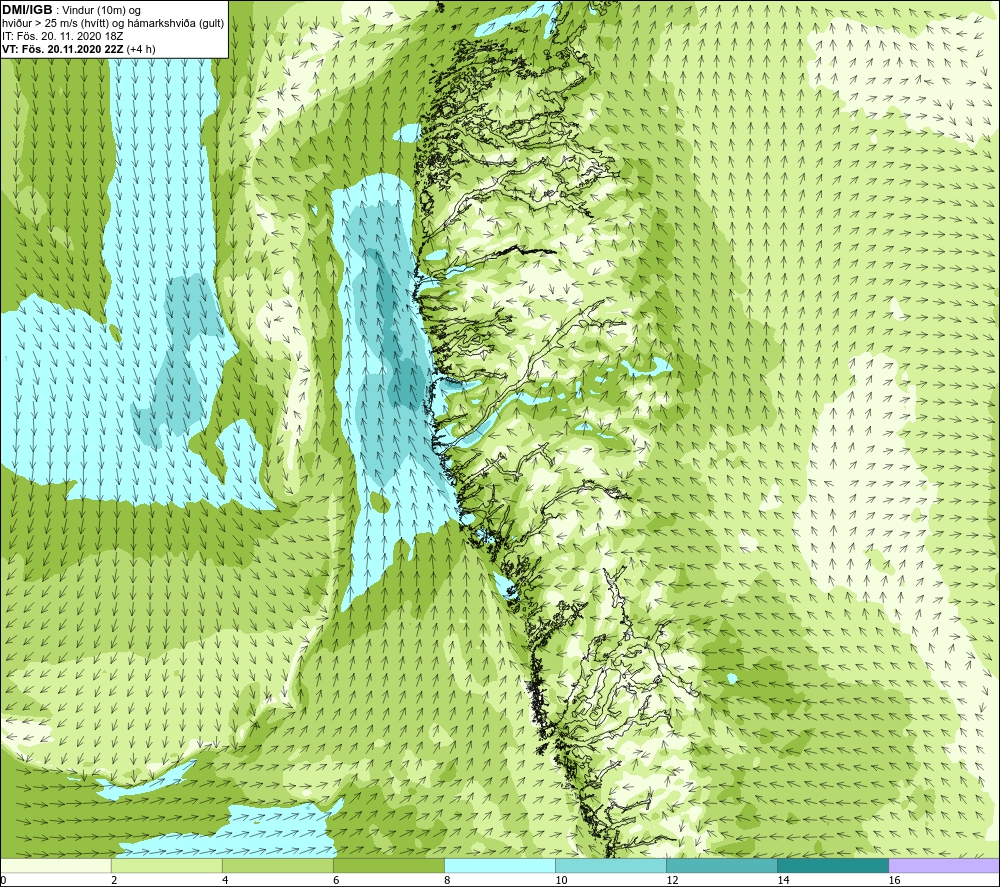Image resolution: width=1000 pixels, height=887 pixels.
Task: Click the legend scale value "8"
Action: coord(447,880)
